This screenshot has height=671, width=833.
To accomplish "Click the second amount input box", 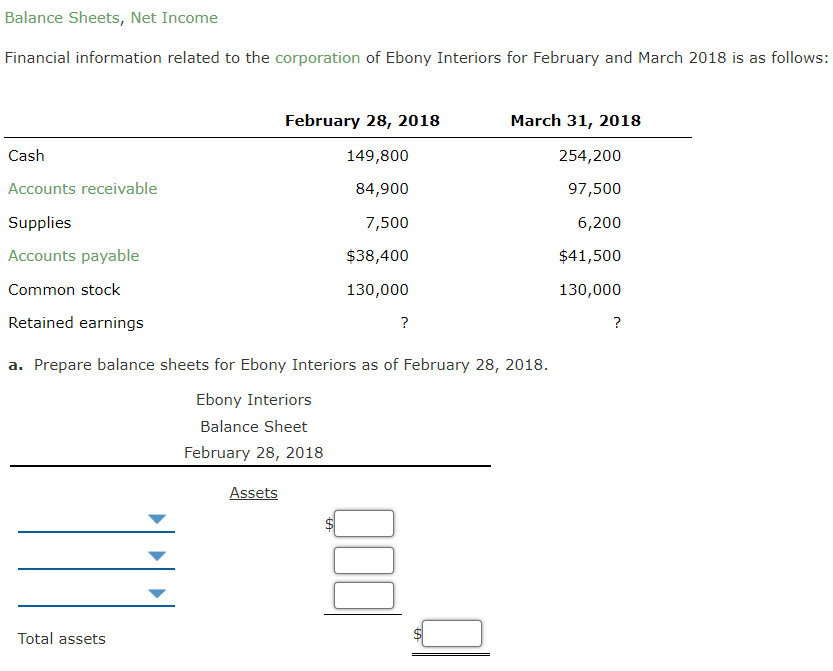I will point(364,559).
